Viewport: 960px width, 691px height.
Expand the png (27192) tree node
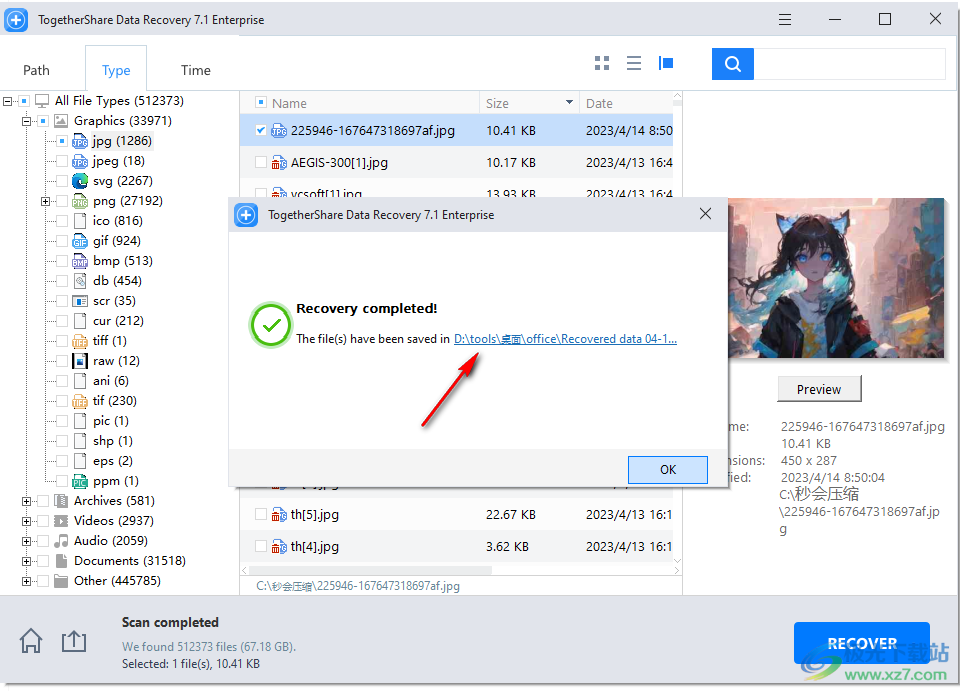click(x=45, y=201)
